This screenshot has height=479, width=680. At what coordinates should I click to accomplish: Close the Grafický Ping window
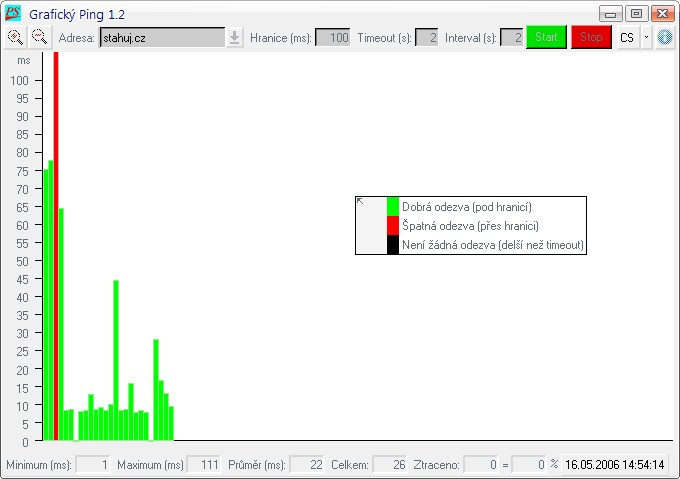click(662, 14)
